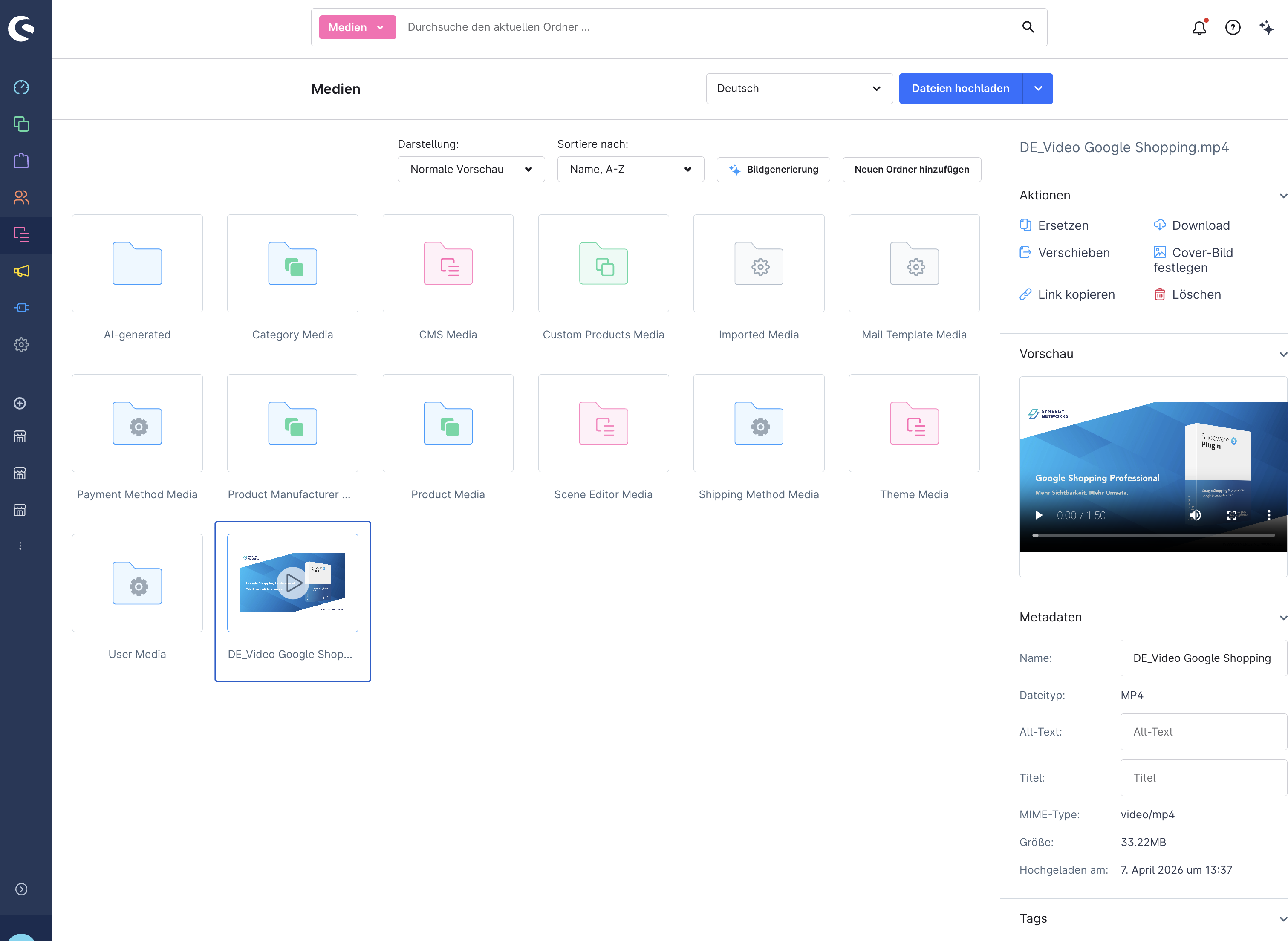Open the Normale Vorschau display dropdown
This screenshot has height=941, width=1288.
tap(471, 169)
